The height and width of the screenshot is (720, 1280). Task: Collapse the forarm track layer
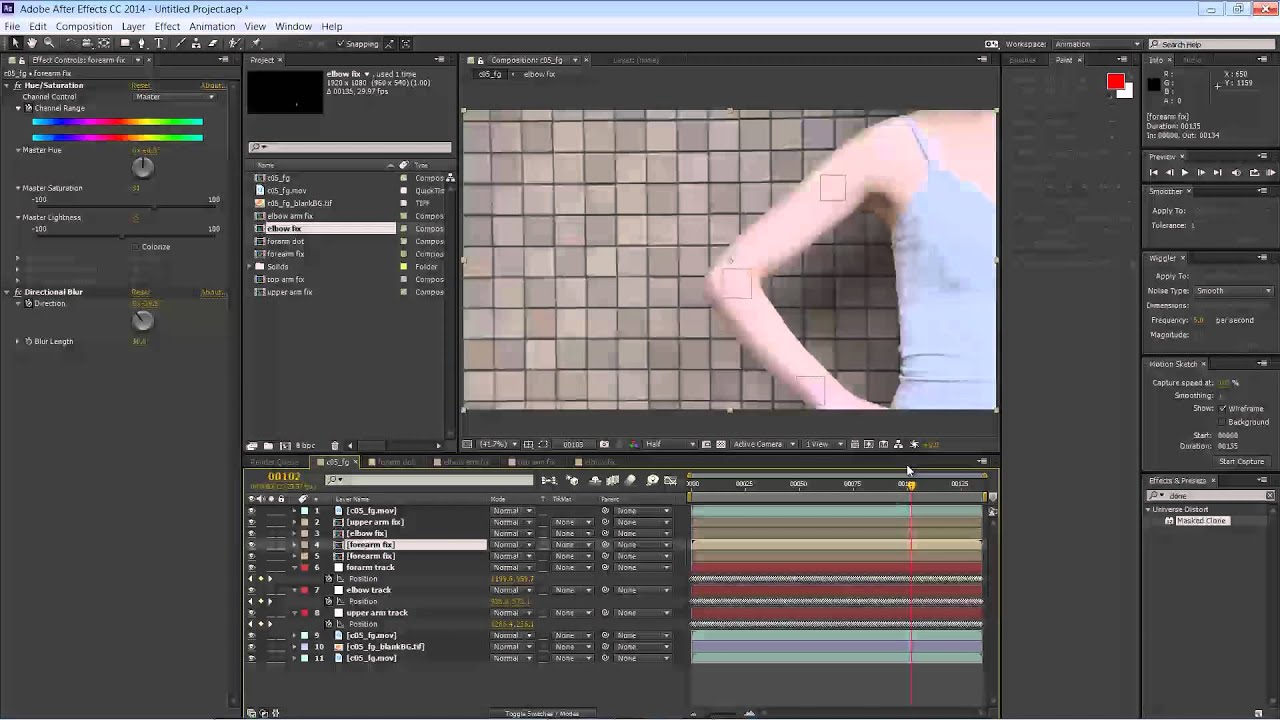(x=294, y=567)
